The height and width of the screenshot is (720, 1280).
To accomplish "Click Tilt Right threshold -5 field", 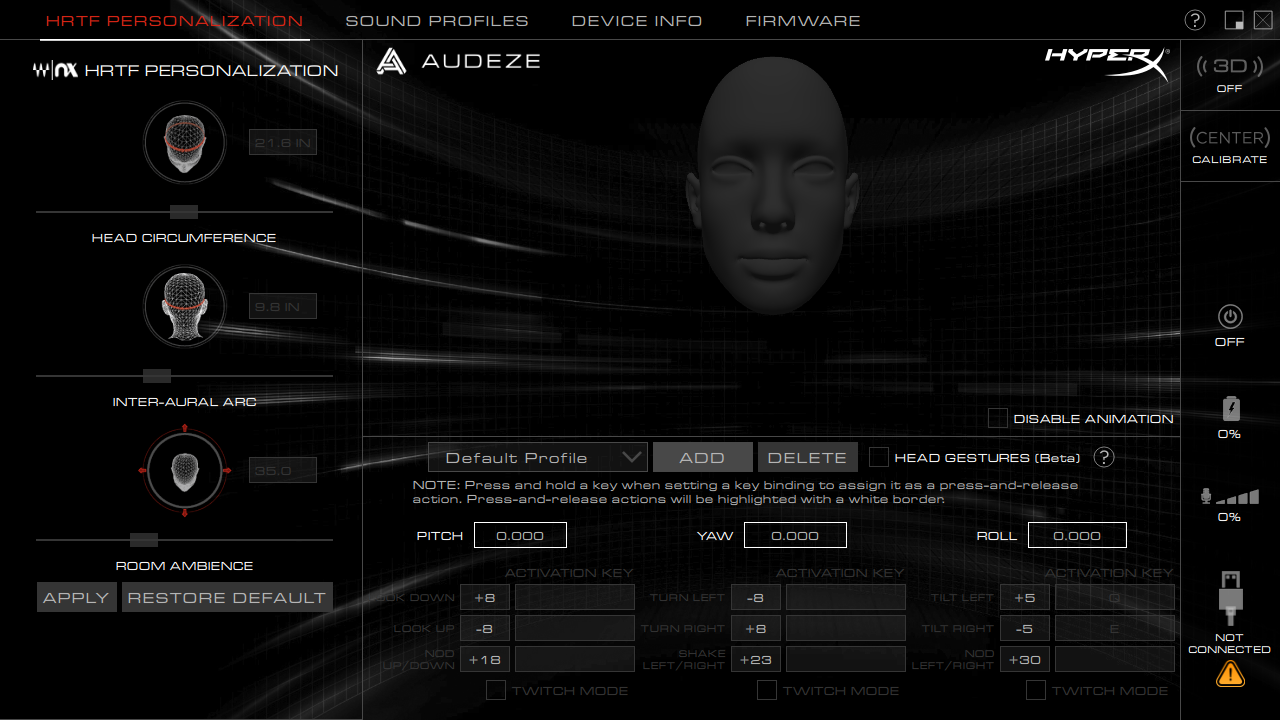I will click(x=1025, y=628).
